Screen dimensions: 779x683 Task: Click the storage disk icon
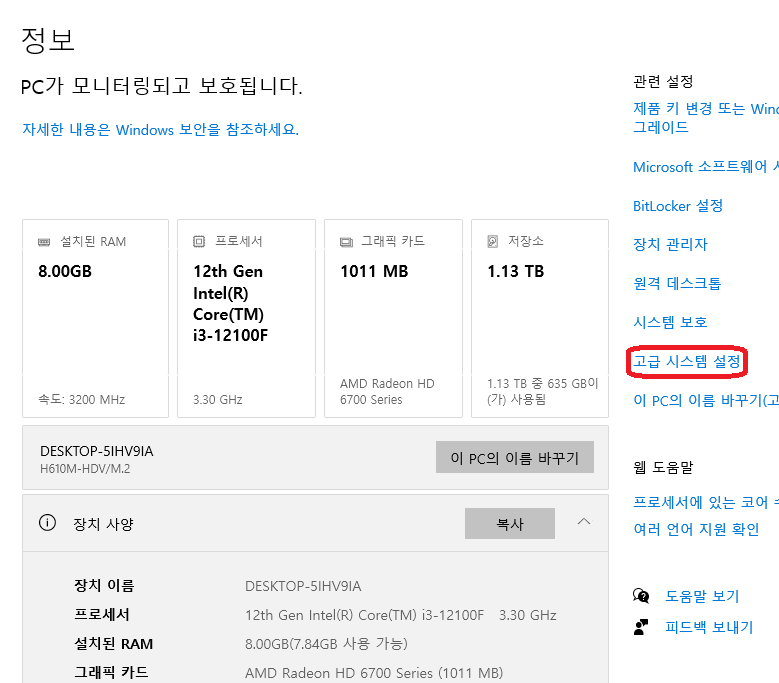click(x=492, y=241)
